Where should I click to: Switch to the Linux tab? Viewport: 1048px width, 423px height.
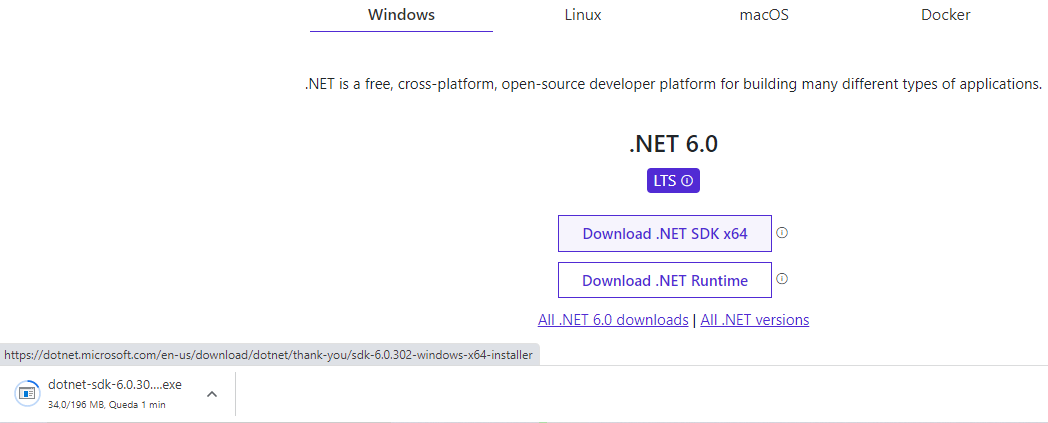click(x=583, y=15)
